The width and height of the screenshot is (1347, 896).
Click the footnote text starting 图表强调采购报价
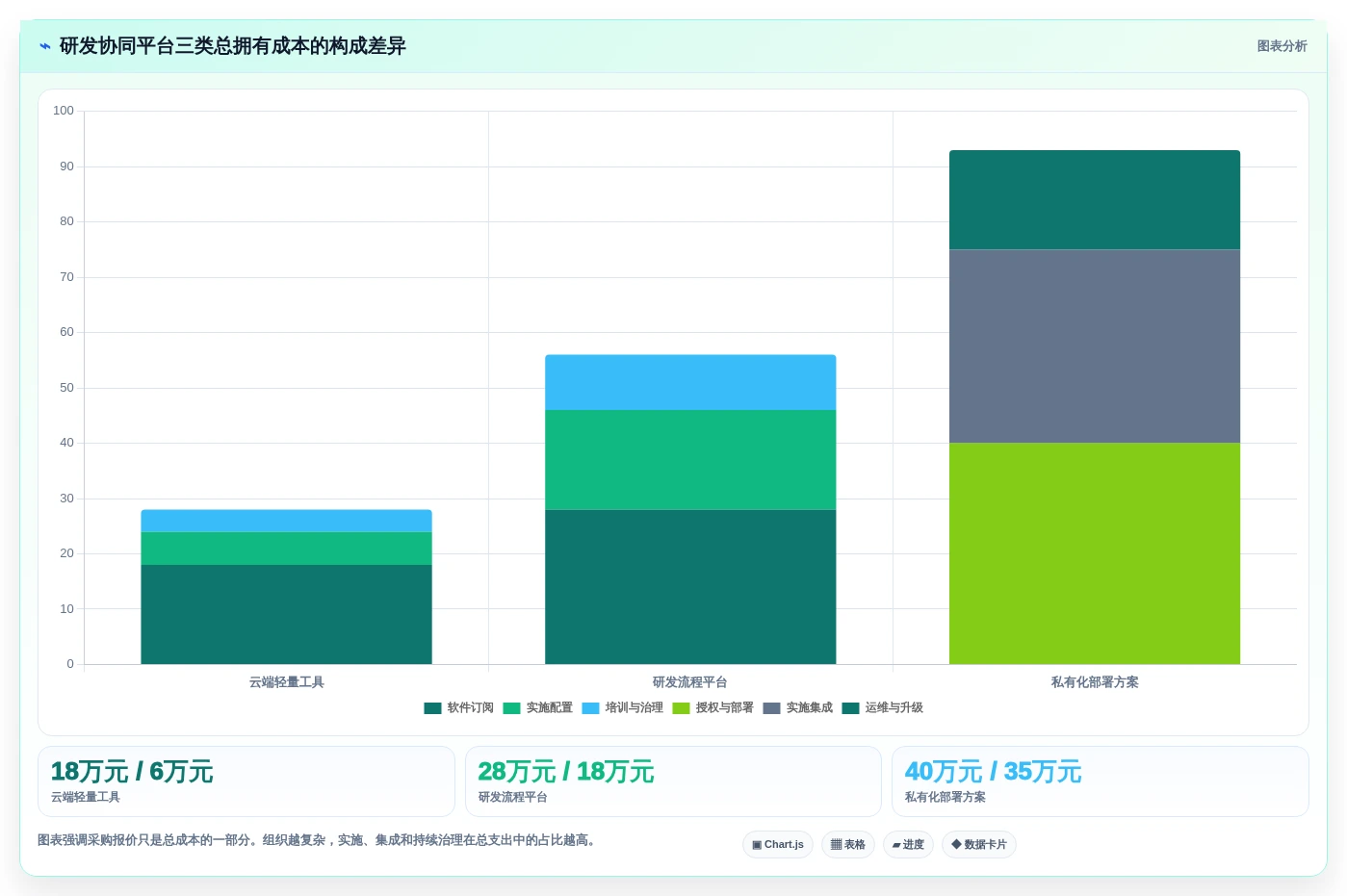pos(319,840)
